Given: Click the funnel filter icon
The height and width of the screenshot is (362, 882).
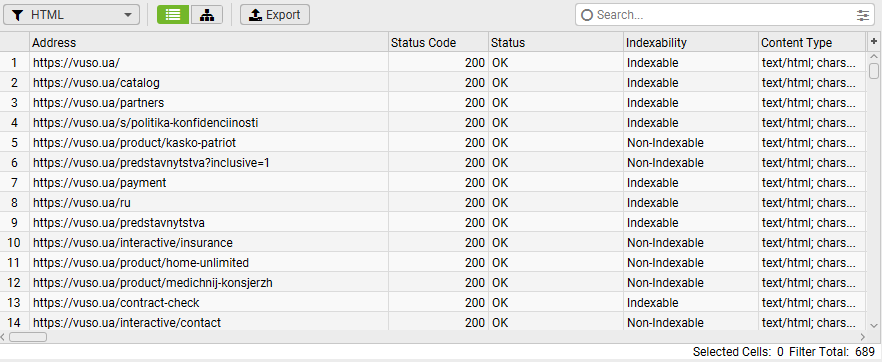Looking at the screenshot, I should pyautogui.click(x=18, y=15).
